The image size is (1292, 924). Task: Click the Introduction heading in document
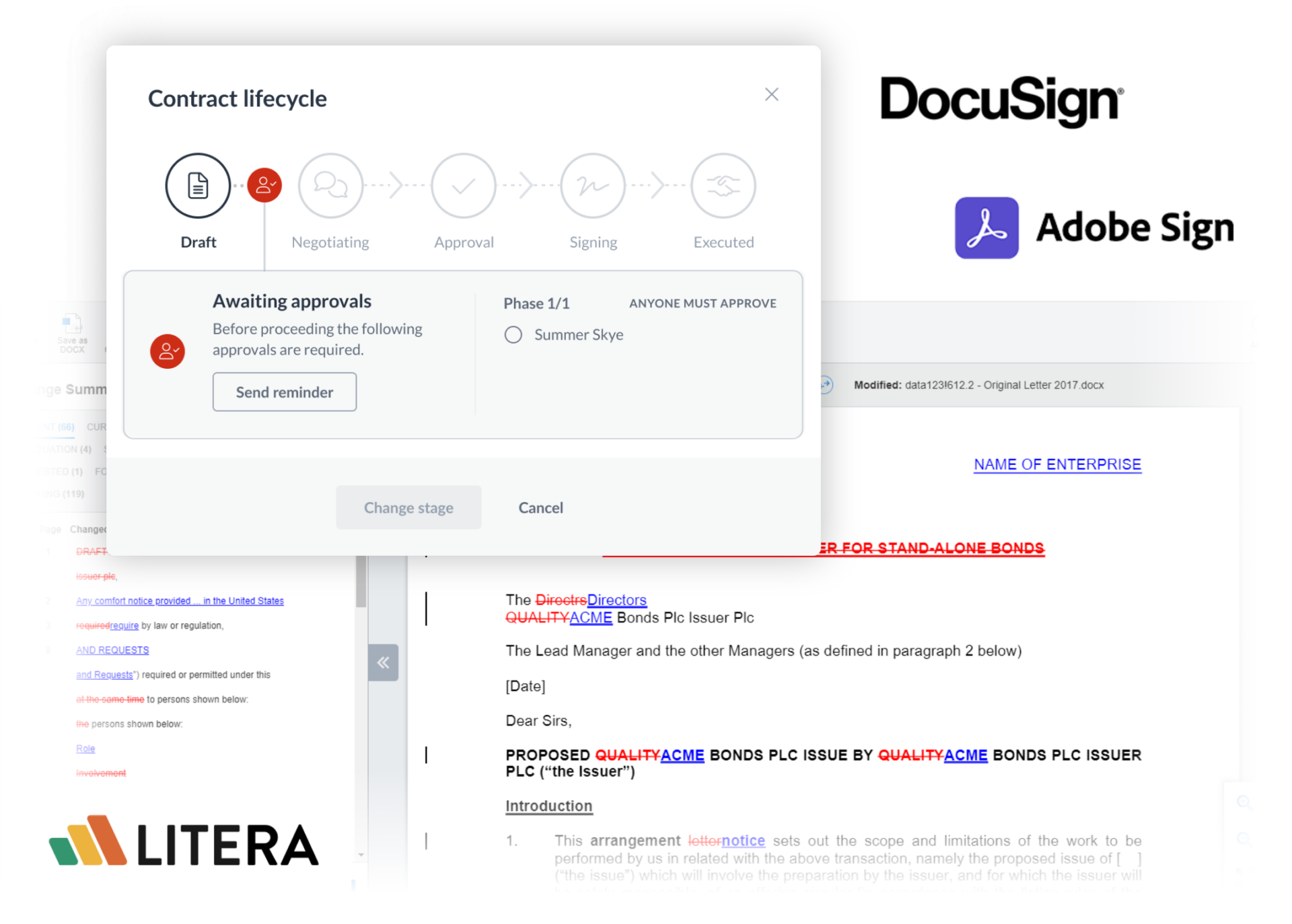tap(549, 806)
